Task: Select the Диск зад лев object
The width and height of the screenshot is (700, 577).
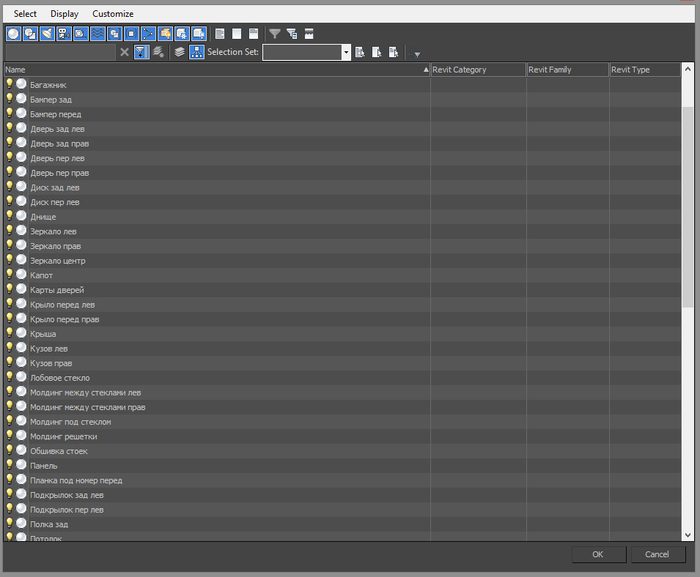Action: click(54, 188)
